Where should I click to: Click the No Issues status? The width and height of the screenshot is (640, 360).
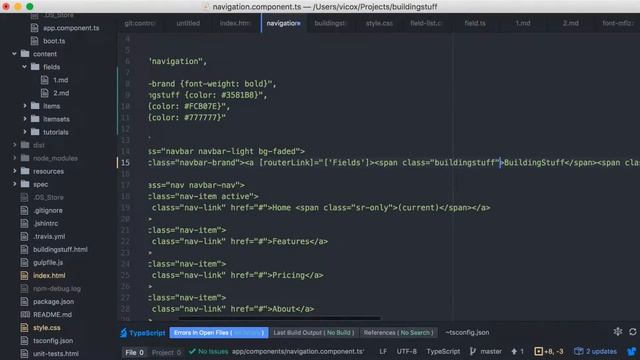[x=209, y=351]
